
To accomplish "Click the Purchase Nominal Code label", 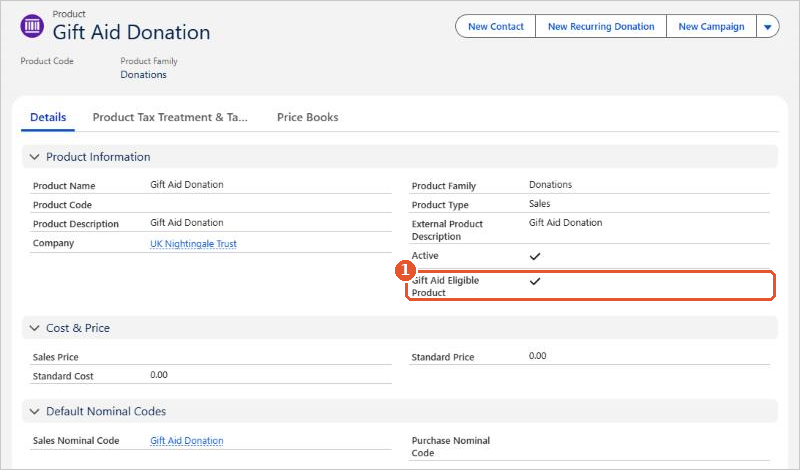I will tap(451, 447).
